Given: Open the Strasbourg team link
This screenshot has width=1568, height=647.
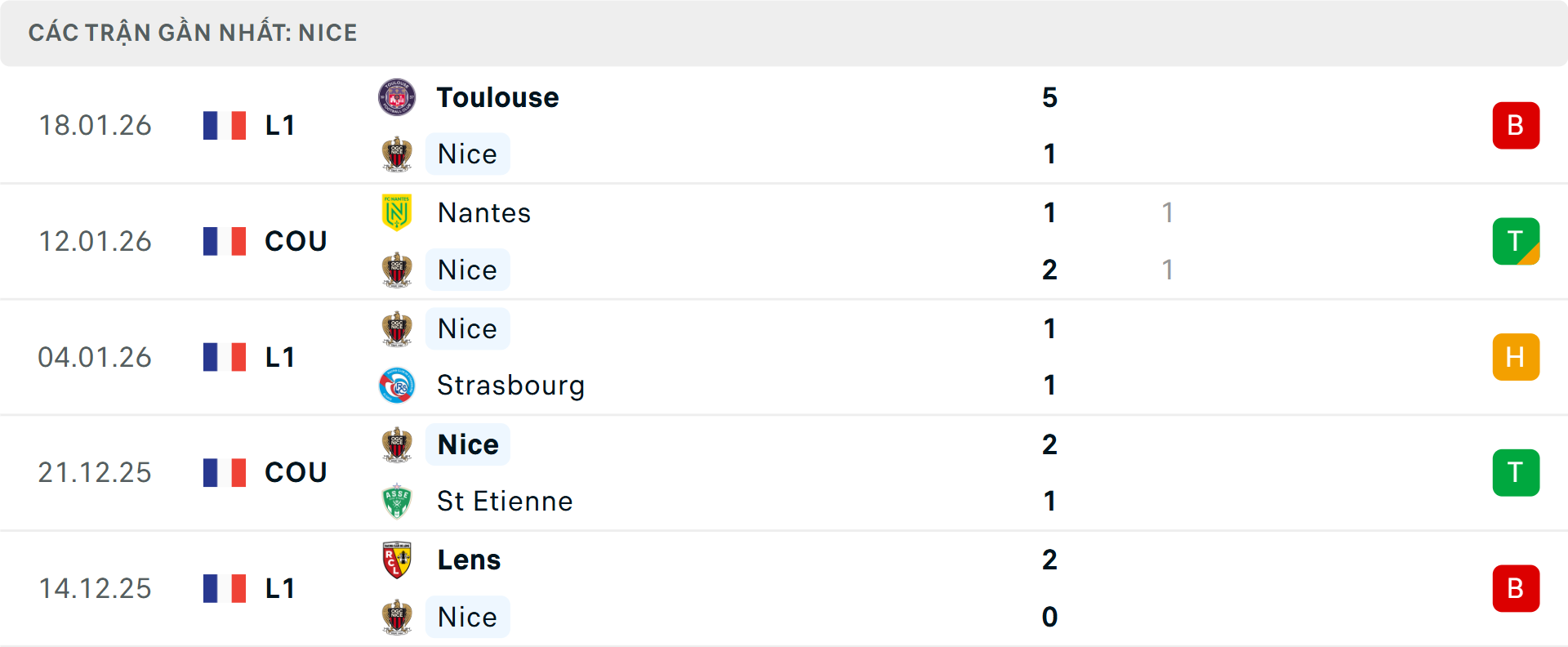Looking at the screenshot, I should 510,386.
